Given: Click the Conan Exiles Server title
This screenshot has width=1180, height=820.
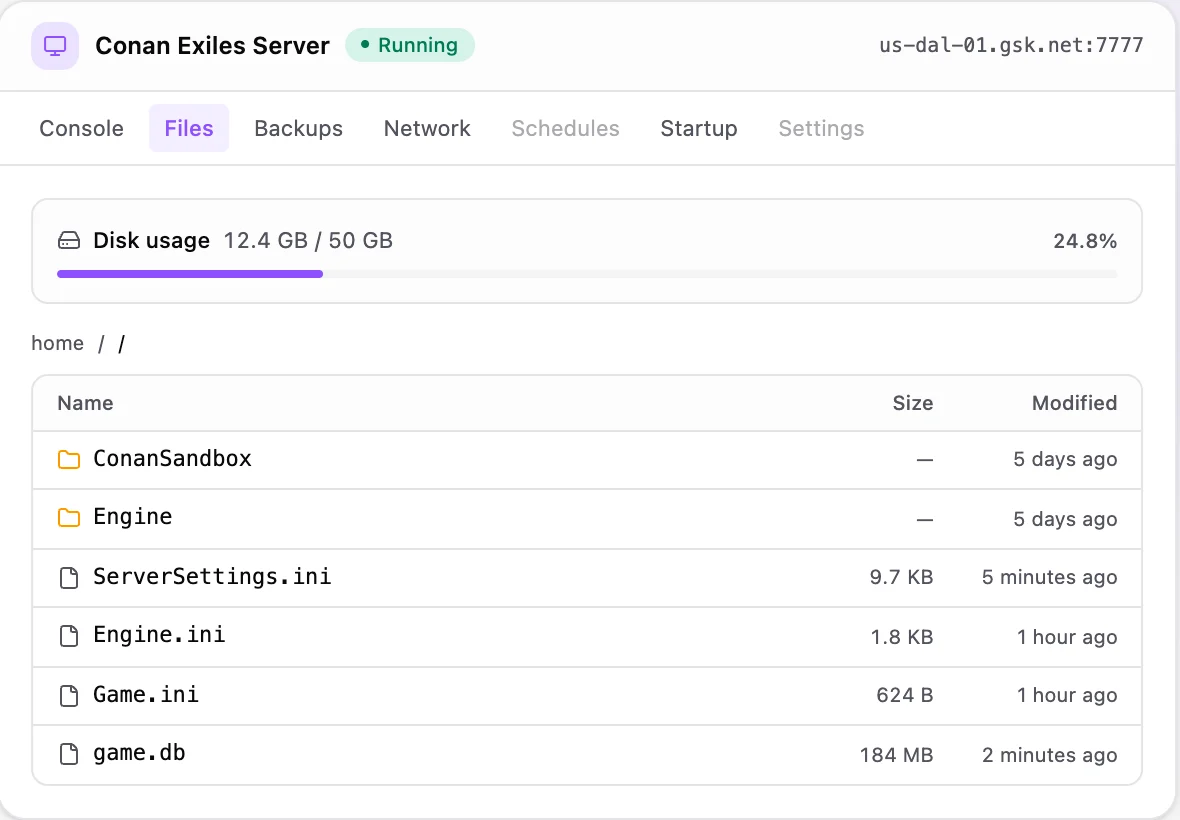Looking at the screenshot, I should [x=212, y=46].
